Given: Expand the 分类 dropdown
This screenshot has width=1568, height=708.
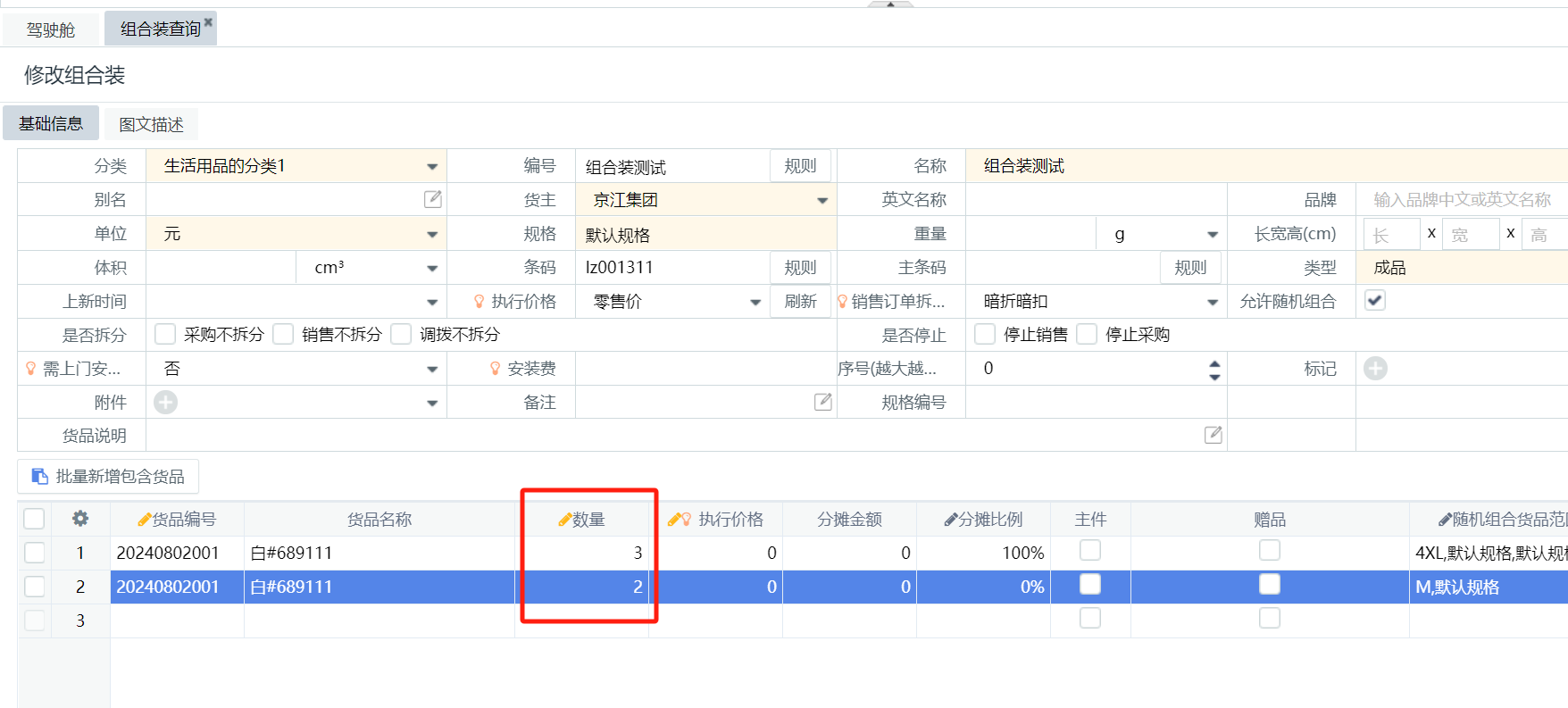Looking at the screenshot, I should [x=432, y=167].
